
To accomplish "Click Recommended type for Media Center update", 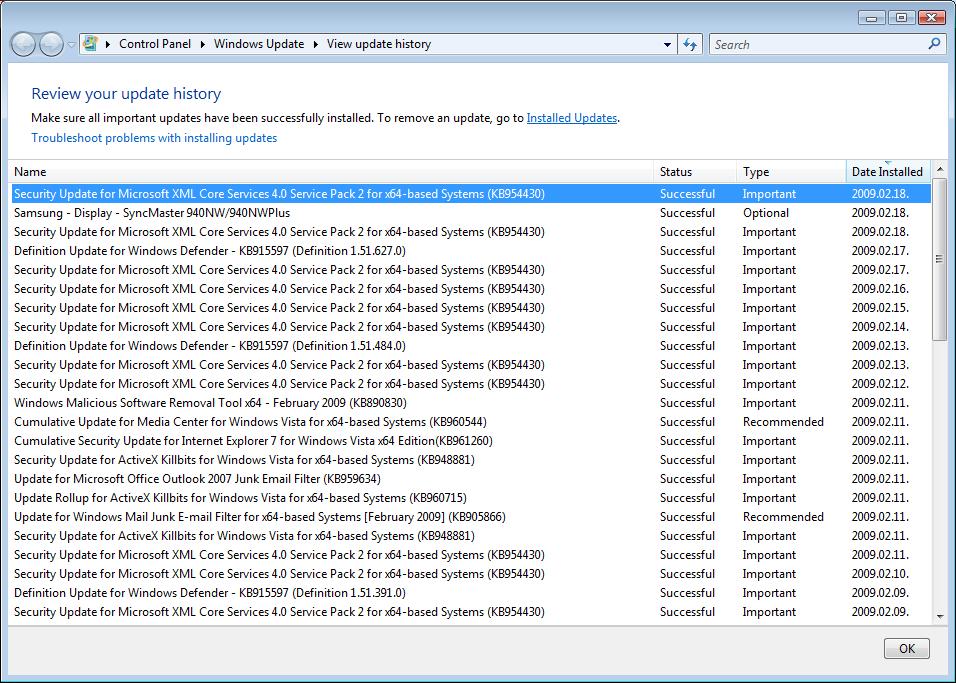I will (783, 421).
